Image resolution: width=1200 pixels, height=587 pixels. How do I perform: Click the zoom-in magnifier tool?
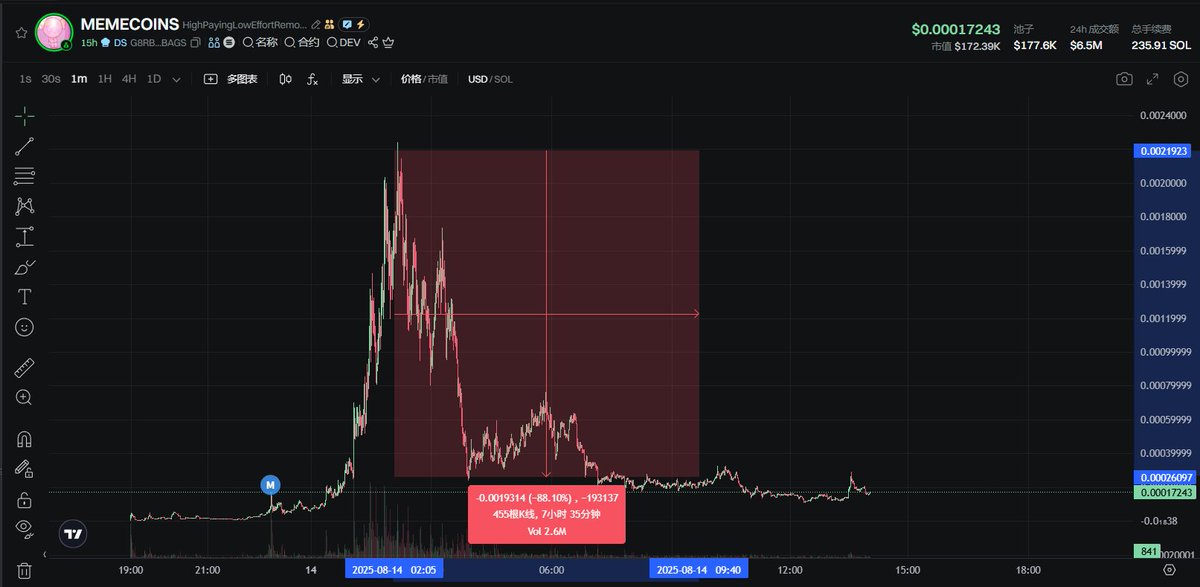25,397
